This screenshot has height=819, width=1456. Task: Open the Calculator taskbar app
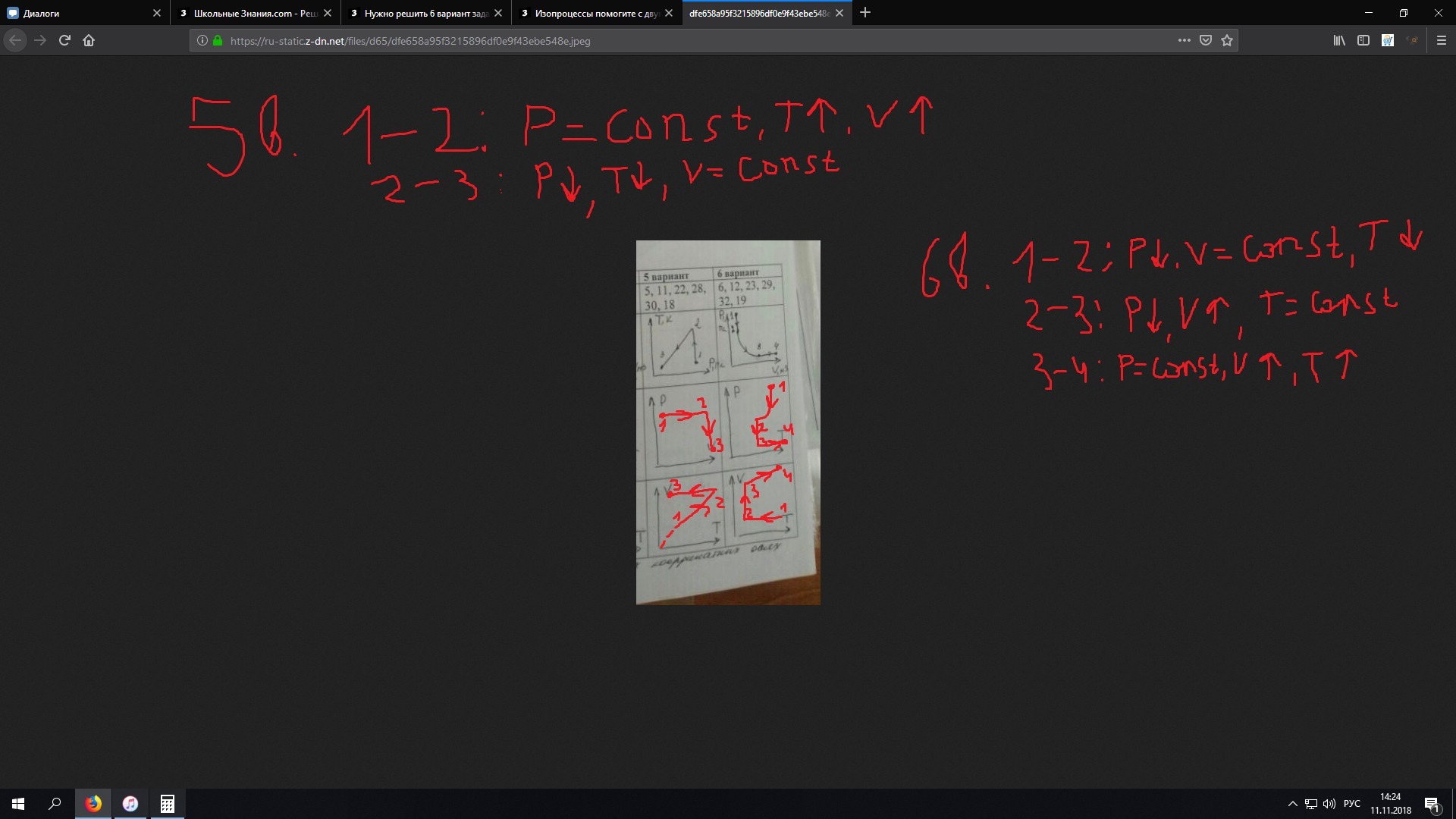tap(168, 804)
